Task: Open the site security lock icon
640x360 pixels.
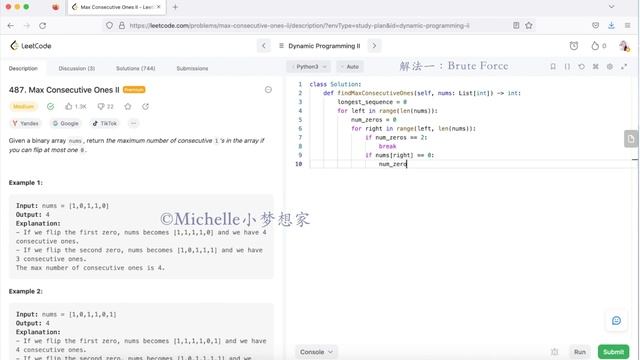Action: [122, 25]
